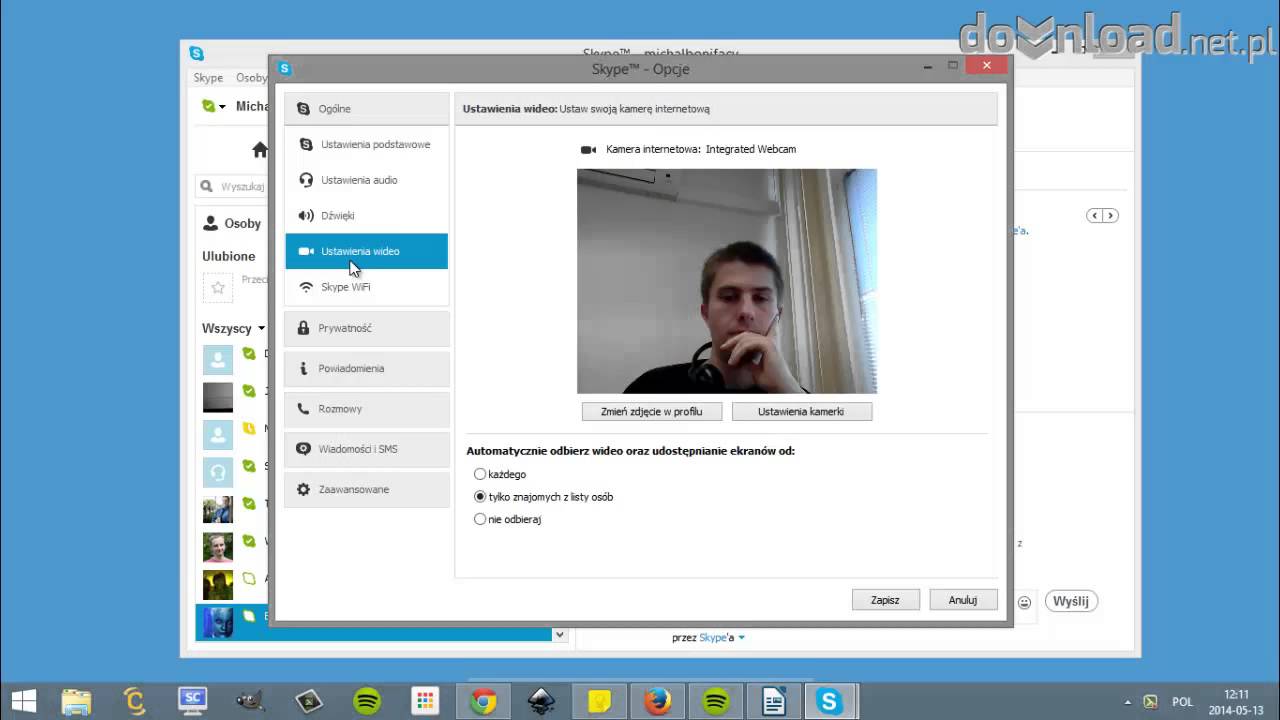1280x720 pixels.
Task: Open the Skype WiFi item
Action: (x=366, y=287)
